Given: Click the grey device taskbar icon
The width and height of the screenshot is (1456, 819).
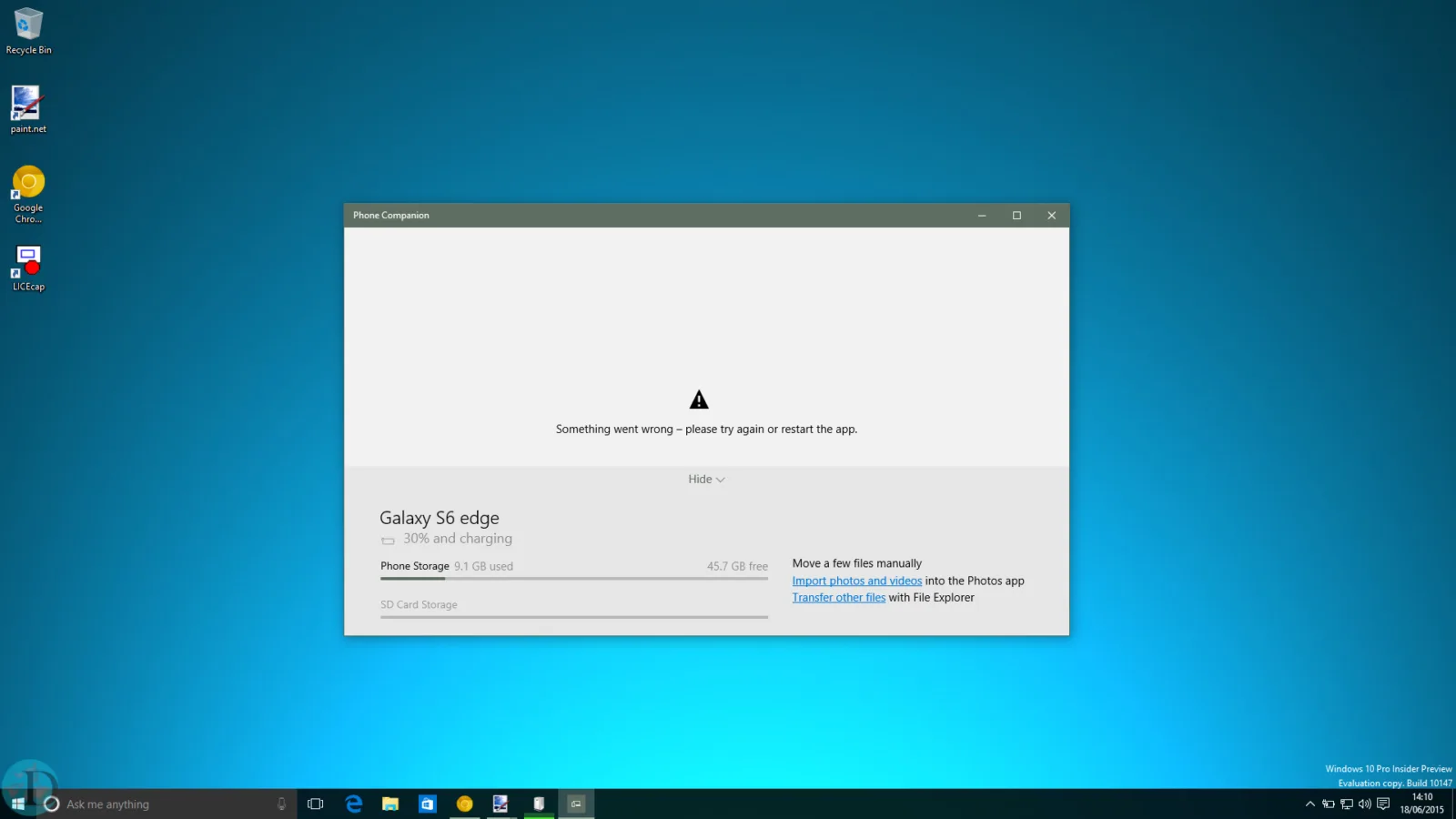Looking at the screenshot, I should (539, 804).
